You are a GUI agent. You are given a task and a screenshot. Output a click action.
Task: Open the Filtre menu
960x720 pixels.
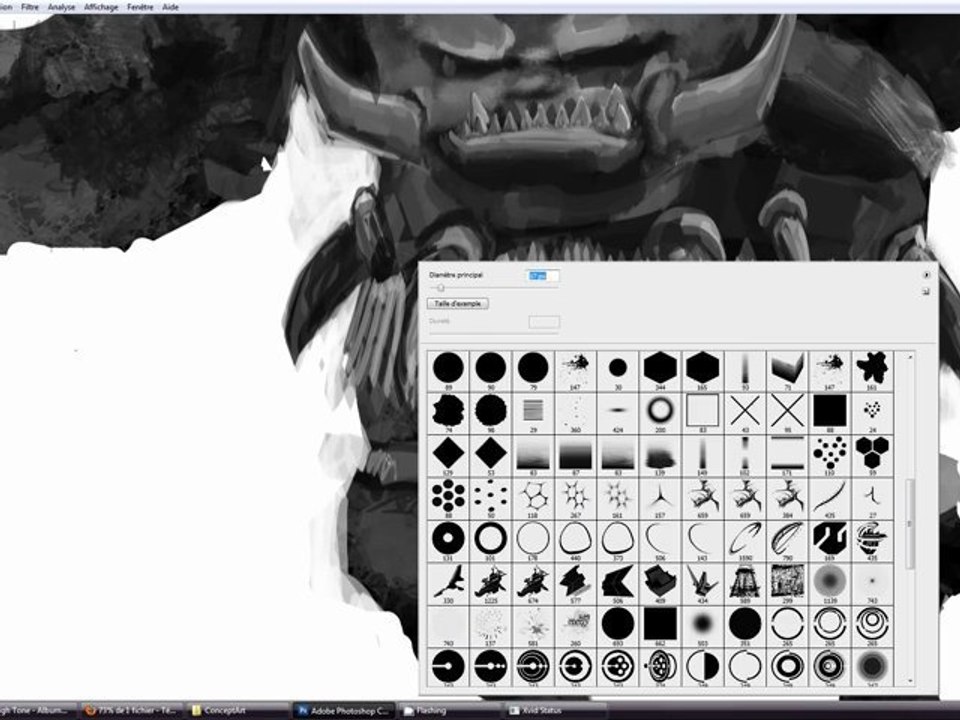29,7
